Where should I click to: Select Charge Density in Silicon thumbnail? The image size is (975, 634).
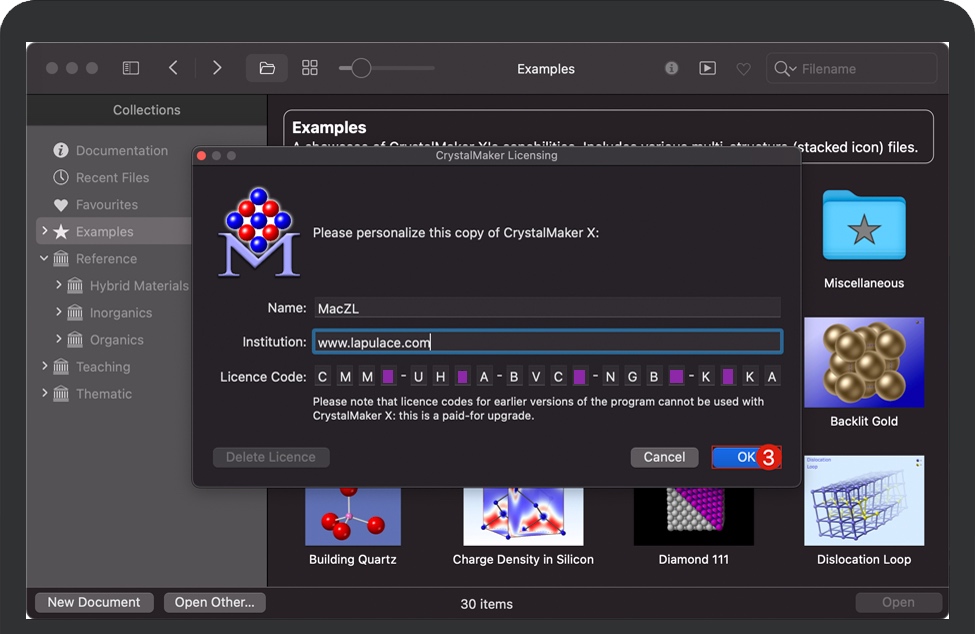[x=523, y=516]
